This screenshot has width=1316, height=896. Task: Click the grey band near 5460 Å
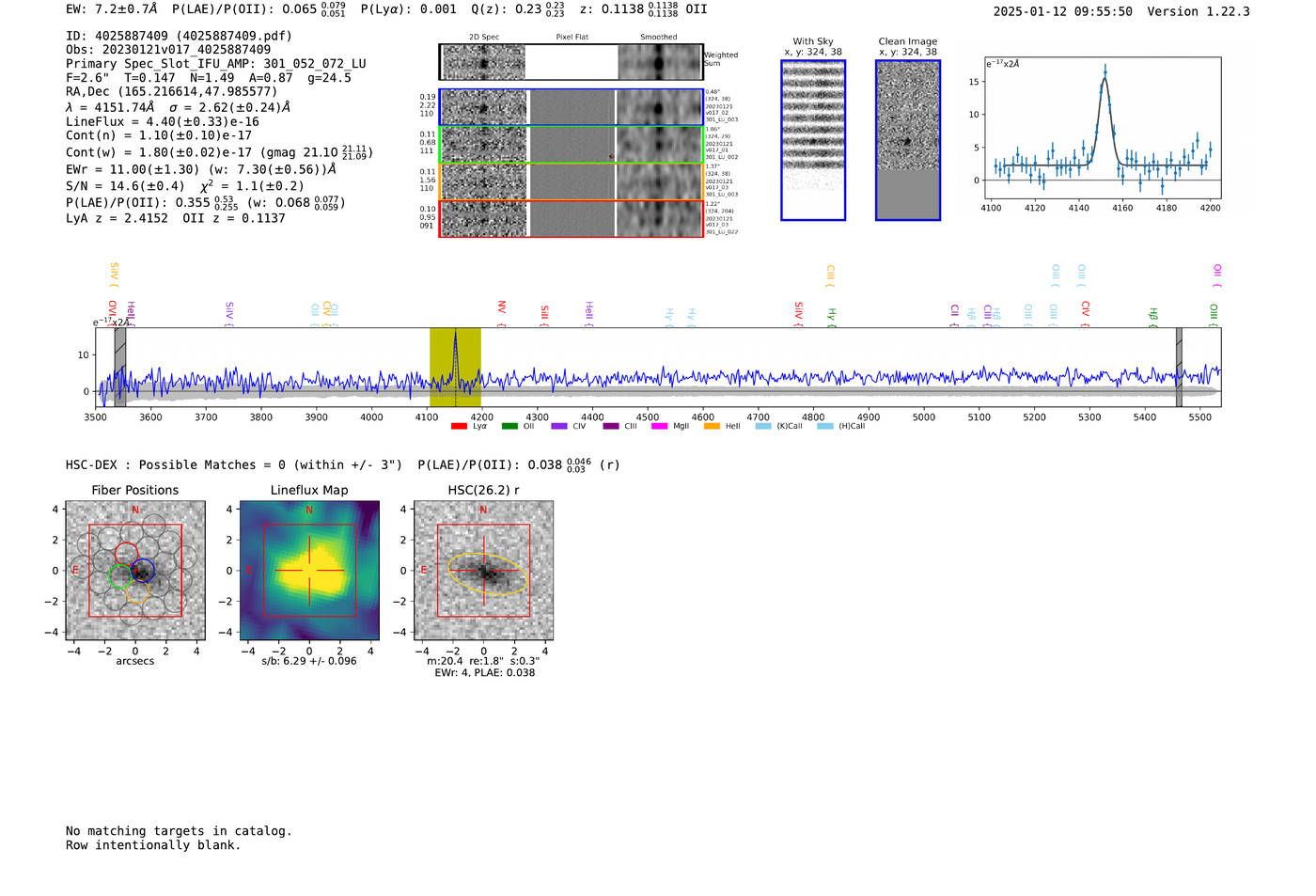point(1179,368)
